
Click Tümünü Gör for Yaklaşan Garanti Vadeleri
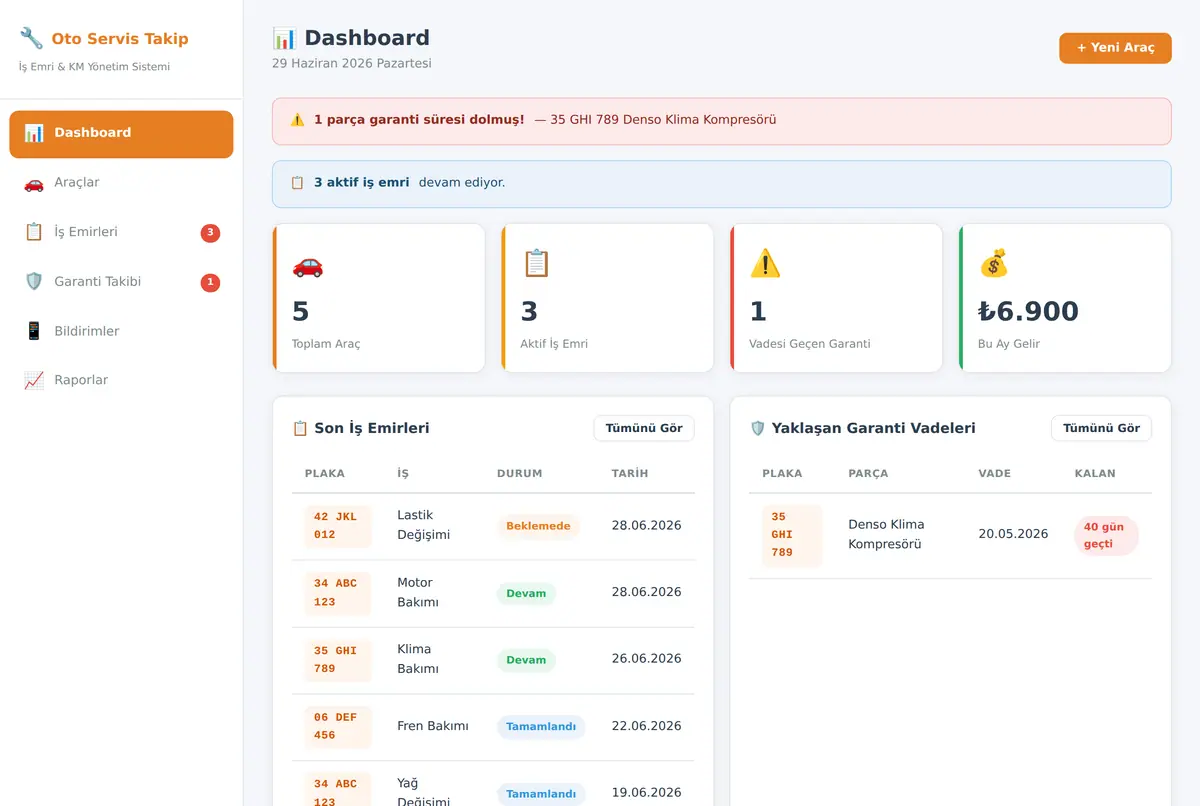(x=1101, y=428)
